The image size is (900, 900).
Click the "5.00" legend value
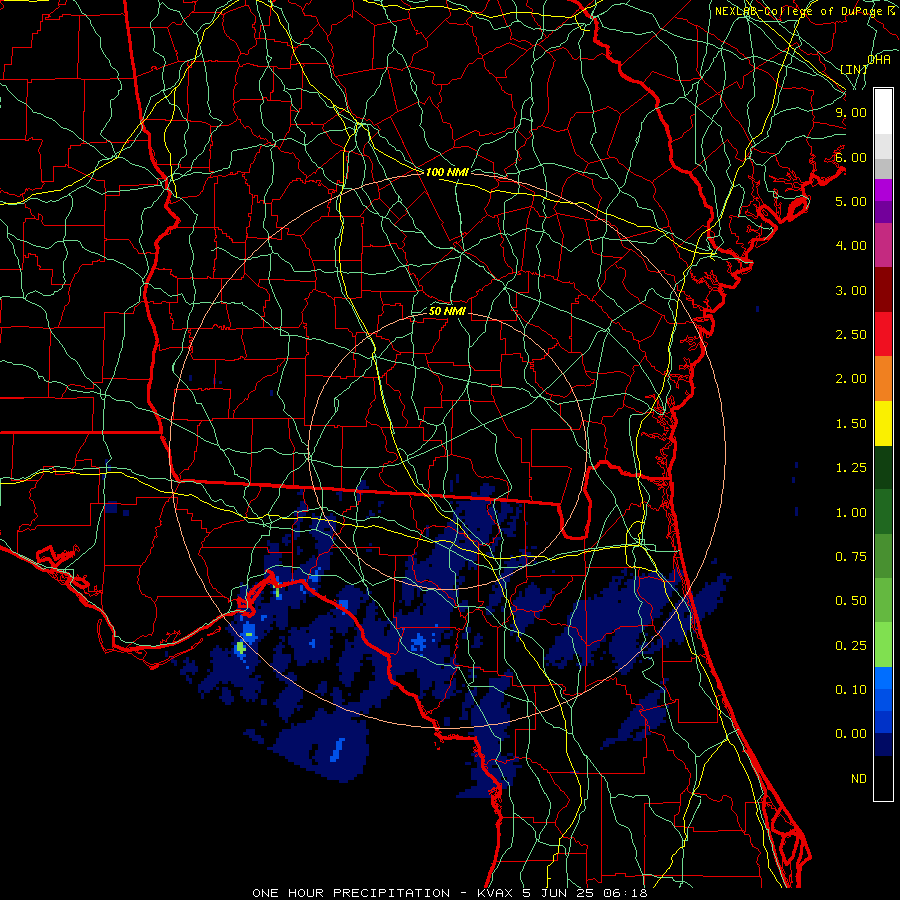click(x=851, y=201)
